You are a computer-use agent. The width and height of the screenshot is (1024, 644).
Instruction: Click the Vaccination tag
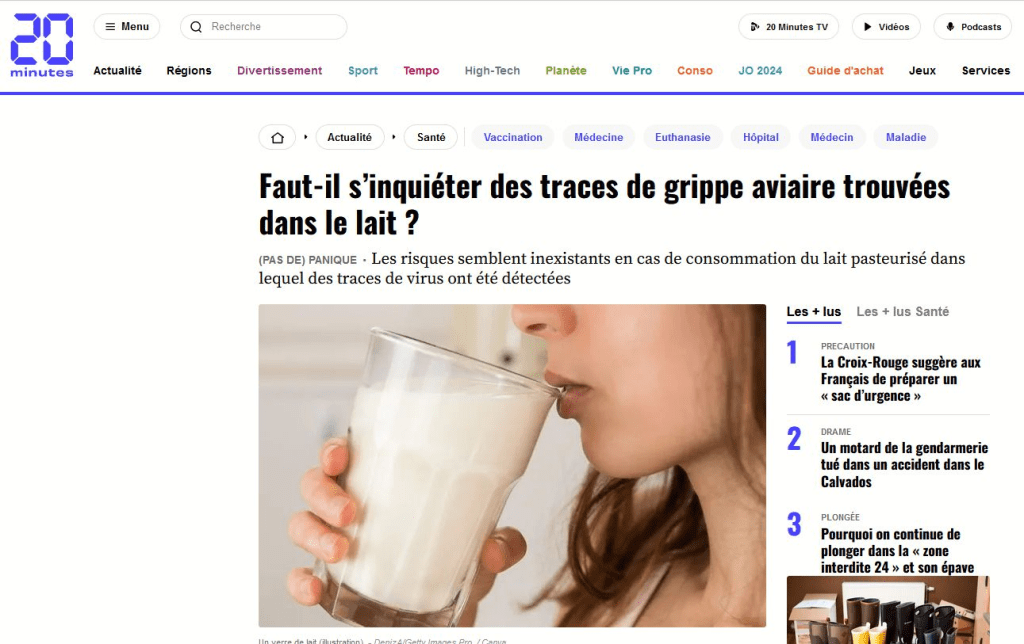(513, 137)
